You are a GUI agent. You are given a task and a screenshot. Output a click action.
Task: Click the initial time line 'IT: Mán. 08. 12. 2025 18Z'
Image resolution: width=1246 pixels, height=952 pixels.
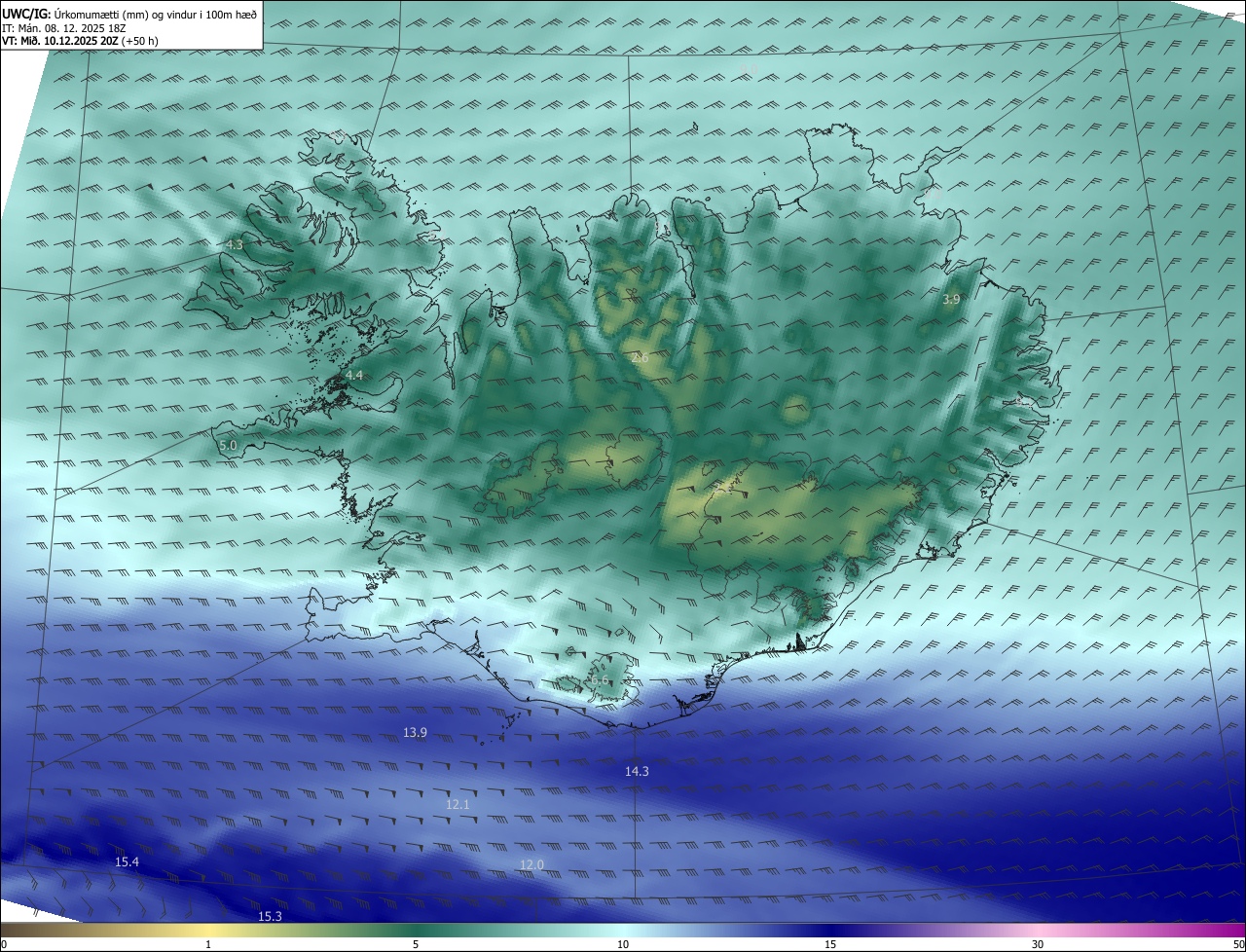pos(63,27)
